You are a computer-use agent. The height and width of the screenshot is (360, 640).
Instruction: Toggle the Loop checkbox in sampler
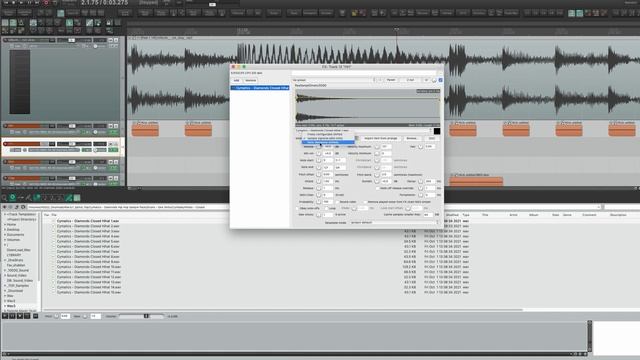click(327, 208)
